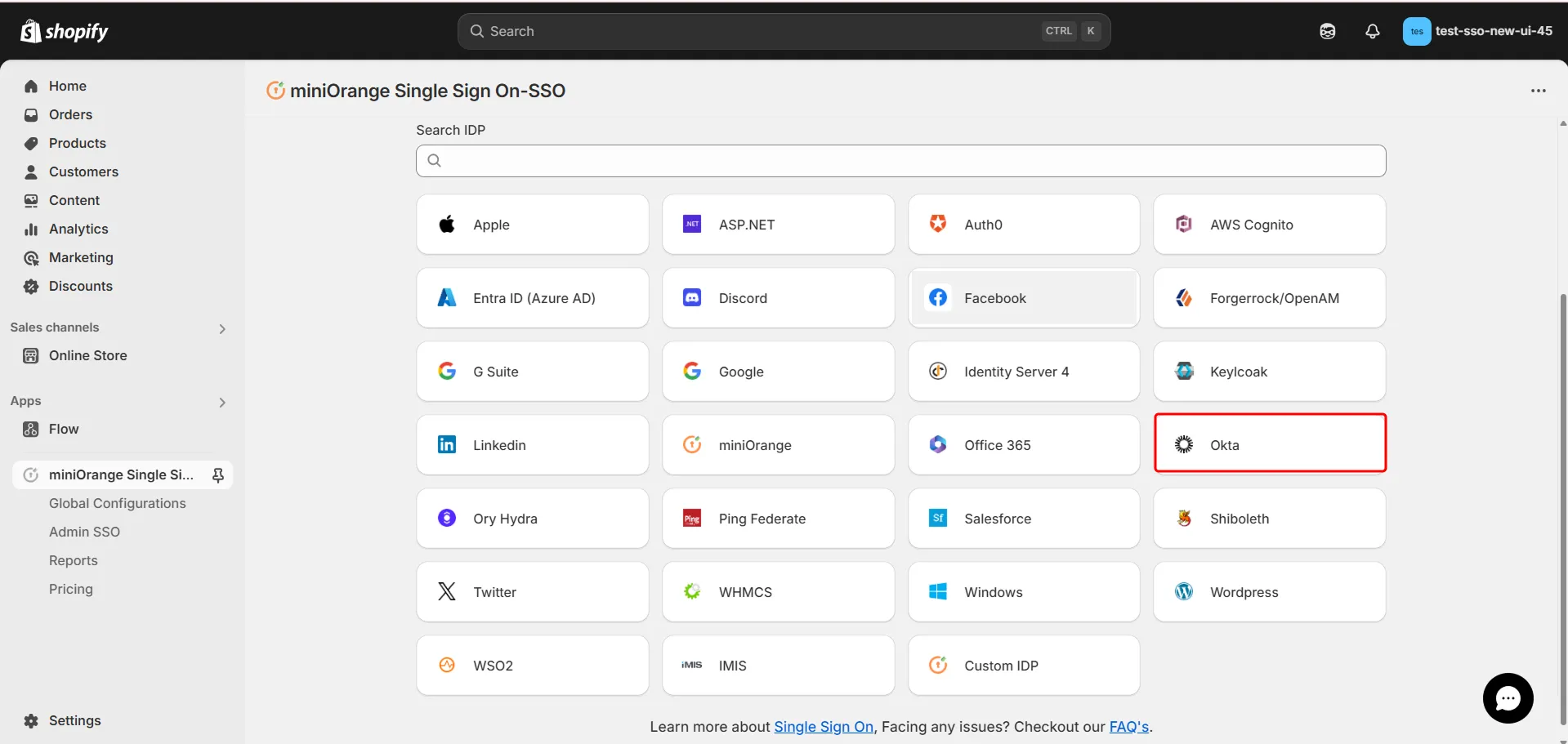Choose the Discord provider icon

click(x=692, y=297)
